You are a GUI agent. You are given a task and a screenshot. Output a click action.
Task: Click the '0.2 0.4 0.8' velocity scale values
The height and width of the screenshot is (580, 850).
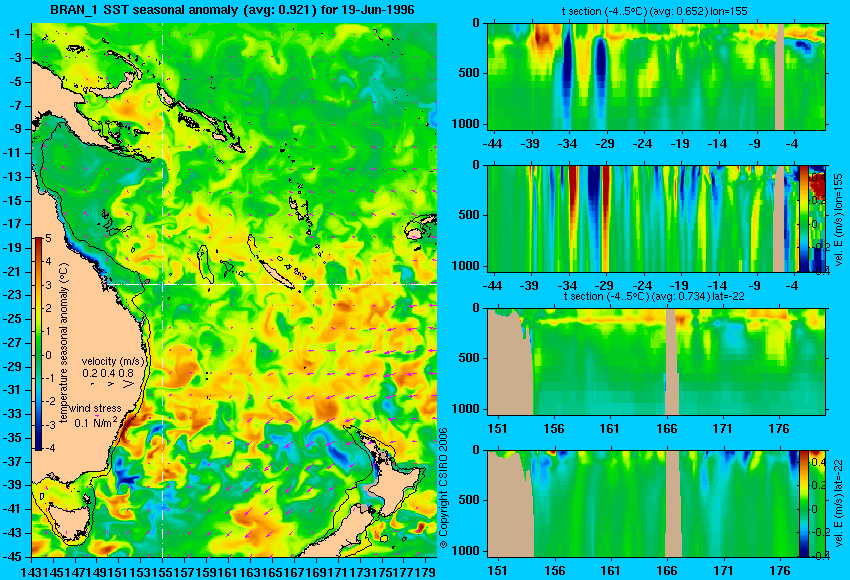pyautogui.click(x=108, y=373)
